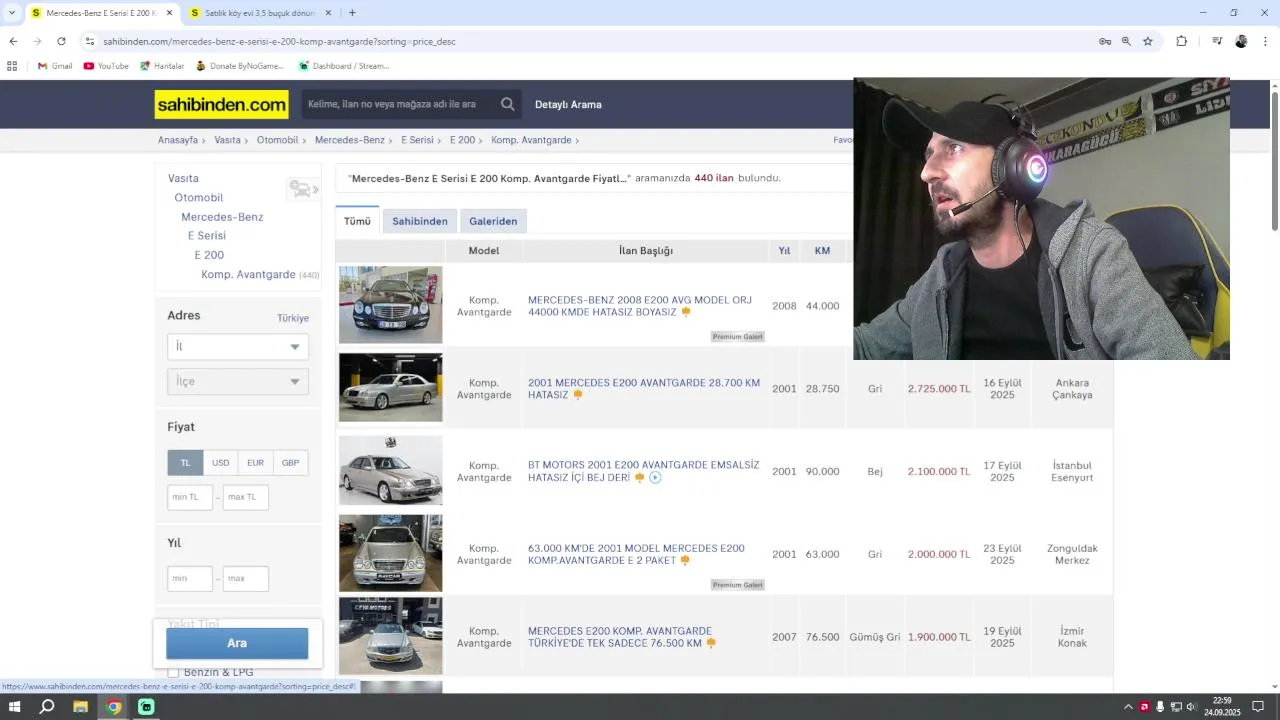This screenshot has width=1280, height=720.
Task: Open the Chrome extensions puzzle icon
Action: point(1182,41)
